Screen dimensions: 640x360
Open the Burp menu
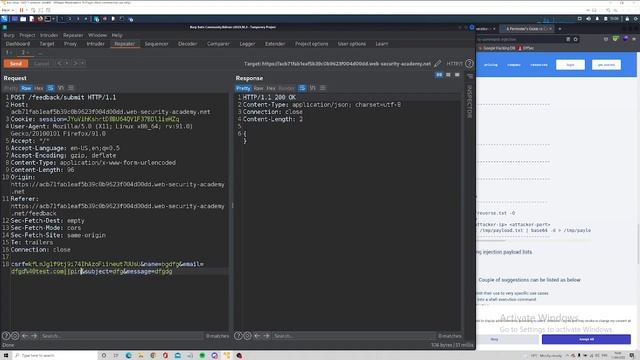9,36
